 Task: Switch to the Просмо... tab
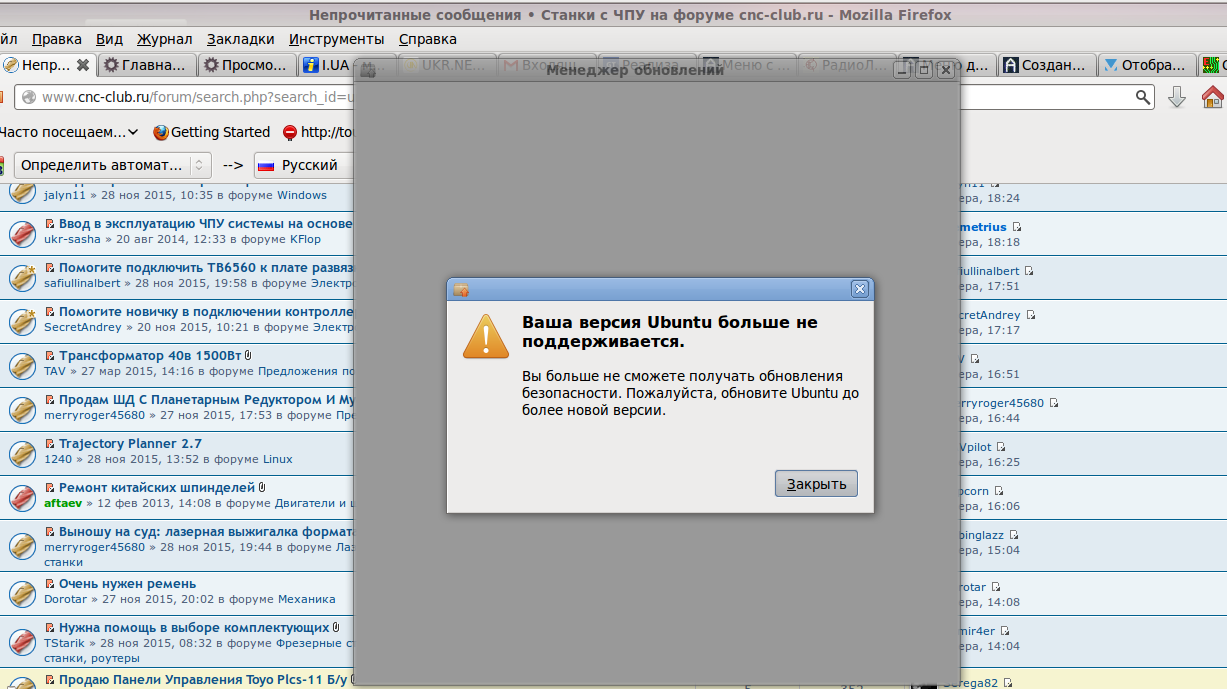pos(246,65)
